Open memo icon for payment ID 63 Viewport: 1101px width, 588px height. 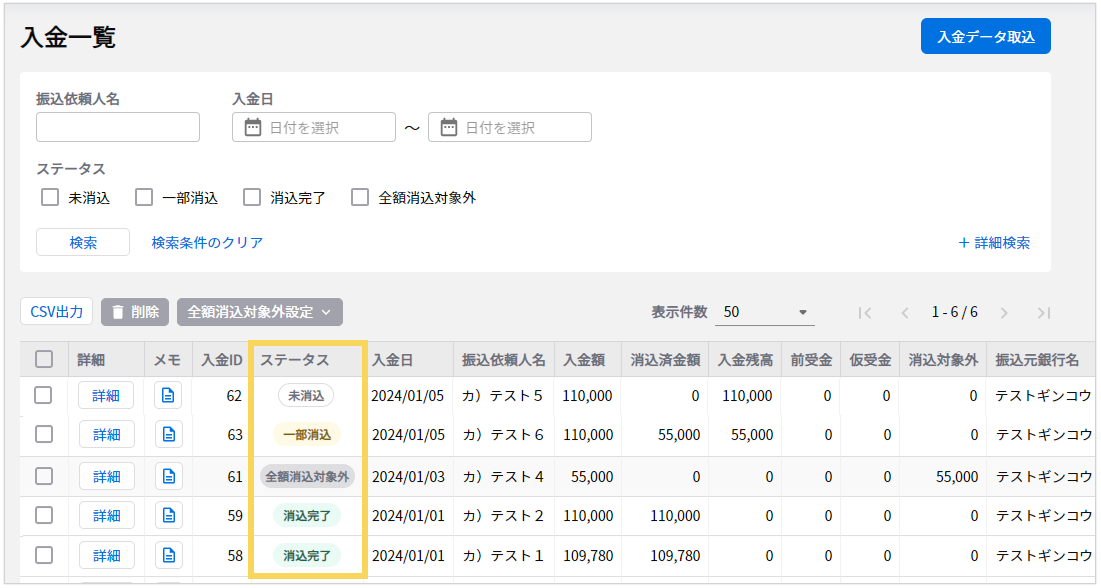click(168, 435)
